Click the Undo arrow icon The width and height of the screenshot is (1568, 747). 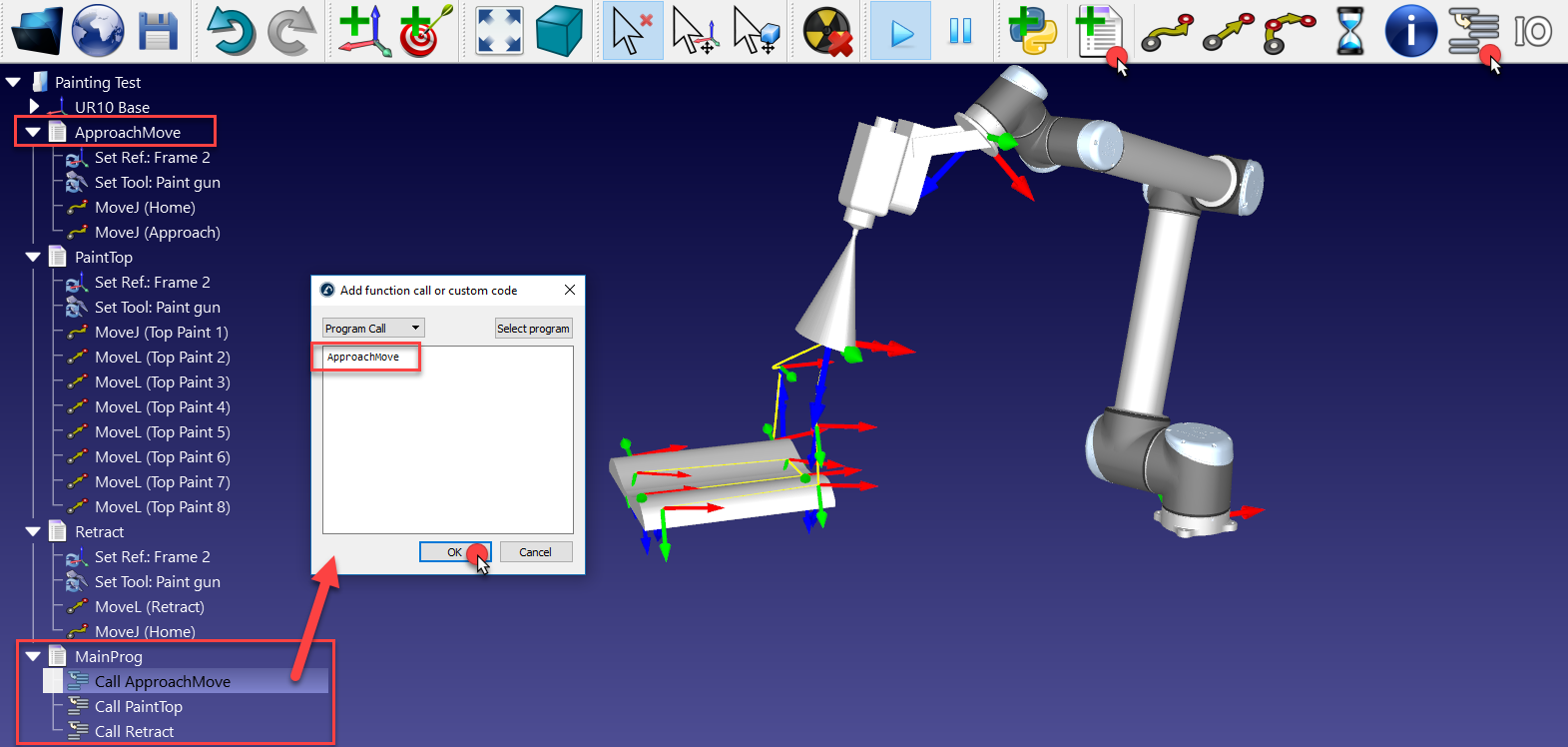pos(231,31)
